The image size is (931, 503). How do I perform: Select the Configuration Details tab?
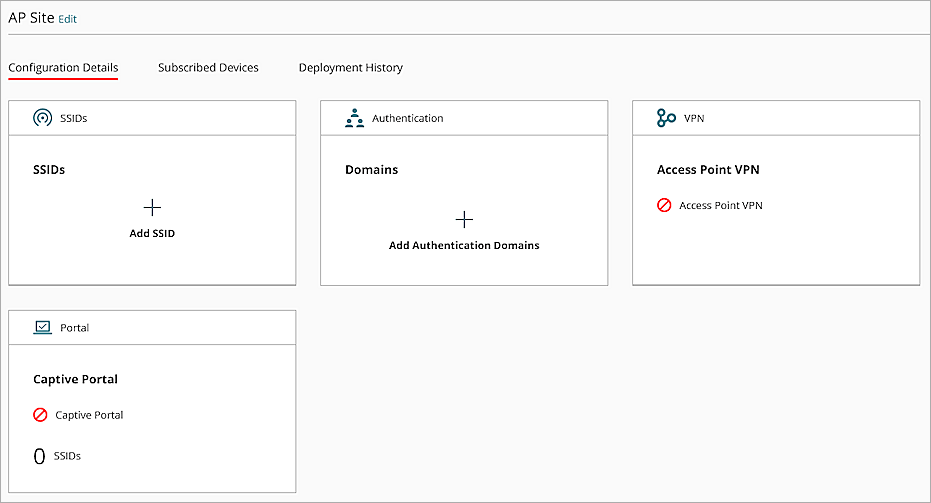point(63,68)
